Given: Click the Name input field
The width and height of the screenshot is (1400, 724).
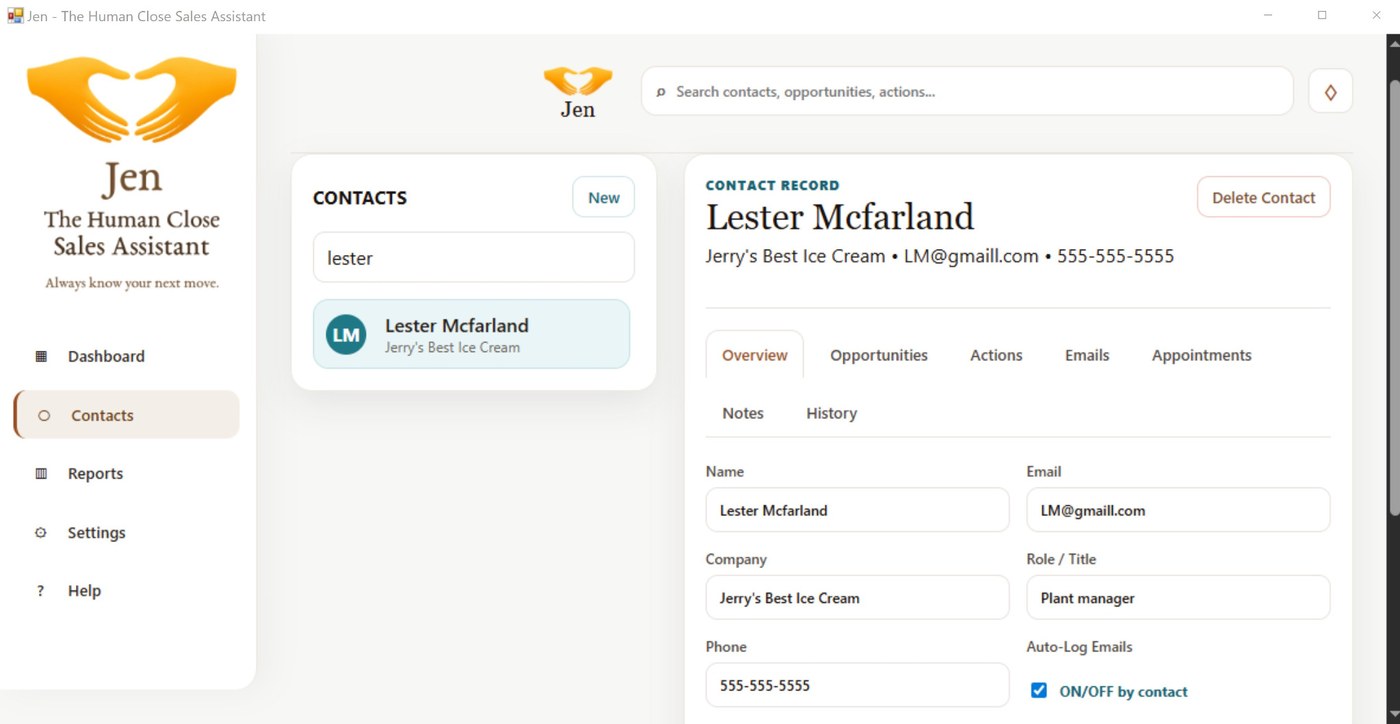Looking at the screenshot, I should pos(857,510).
